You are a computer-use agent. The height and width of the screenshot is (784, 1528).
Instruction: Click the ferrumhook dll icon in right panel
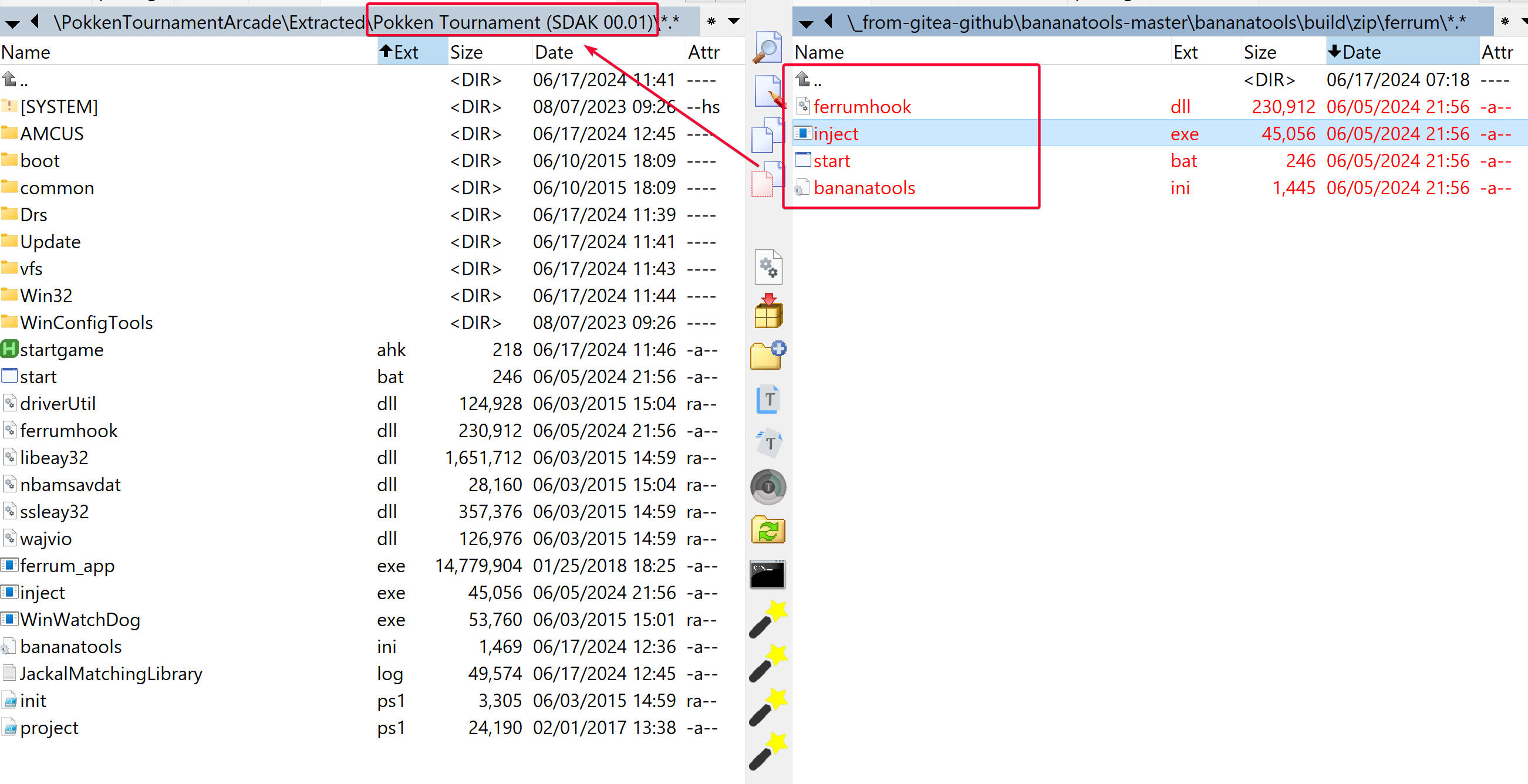(802, 106)
